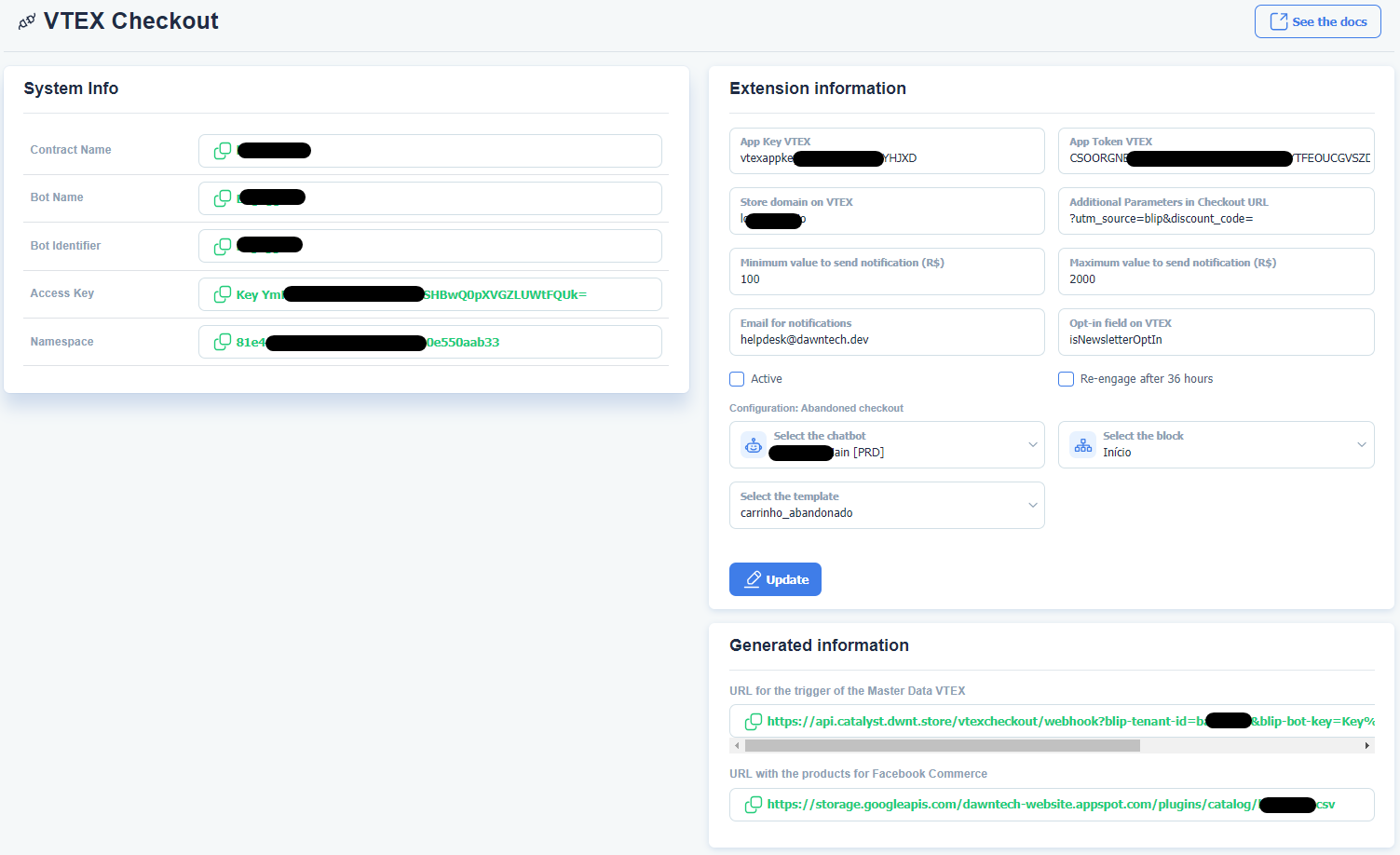Click the Bot Identifier label
This screenshot has width=1400, height=855.
[x=65, y=246]
